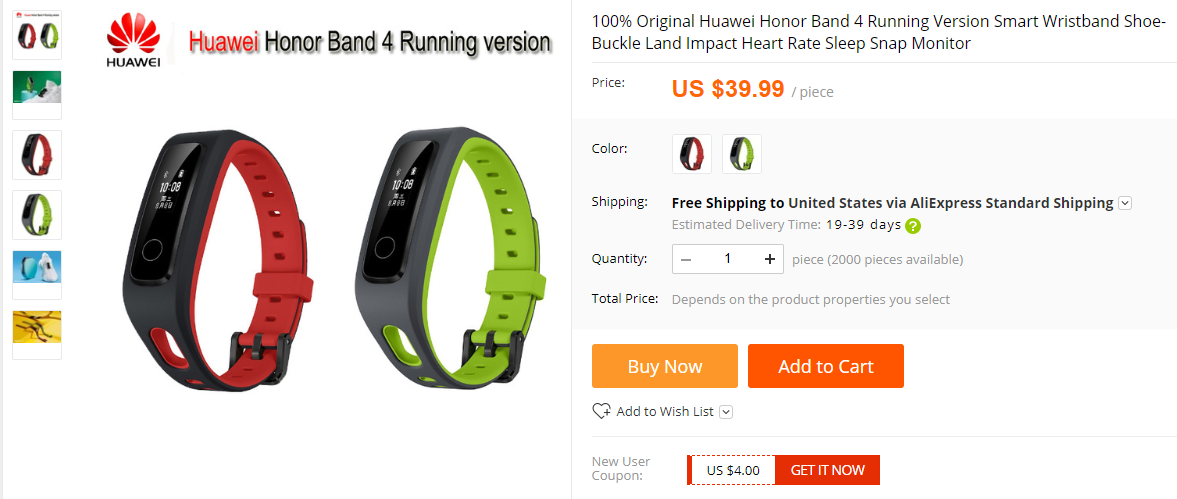Image resolution: width=1177 pixels, height=499 pixels.
Task: View the green band thumbnail
Action: point(37,215)
